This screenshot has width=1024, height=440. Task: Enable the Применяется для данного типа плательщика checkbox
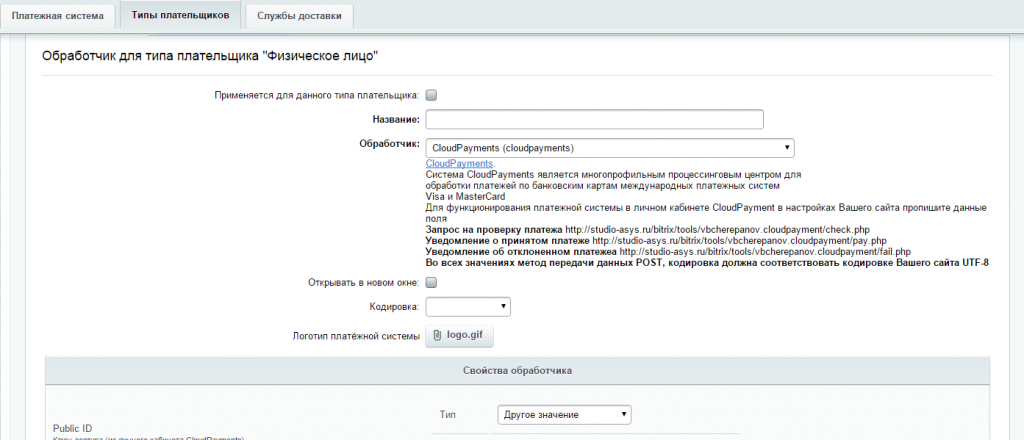(431, 95)
